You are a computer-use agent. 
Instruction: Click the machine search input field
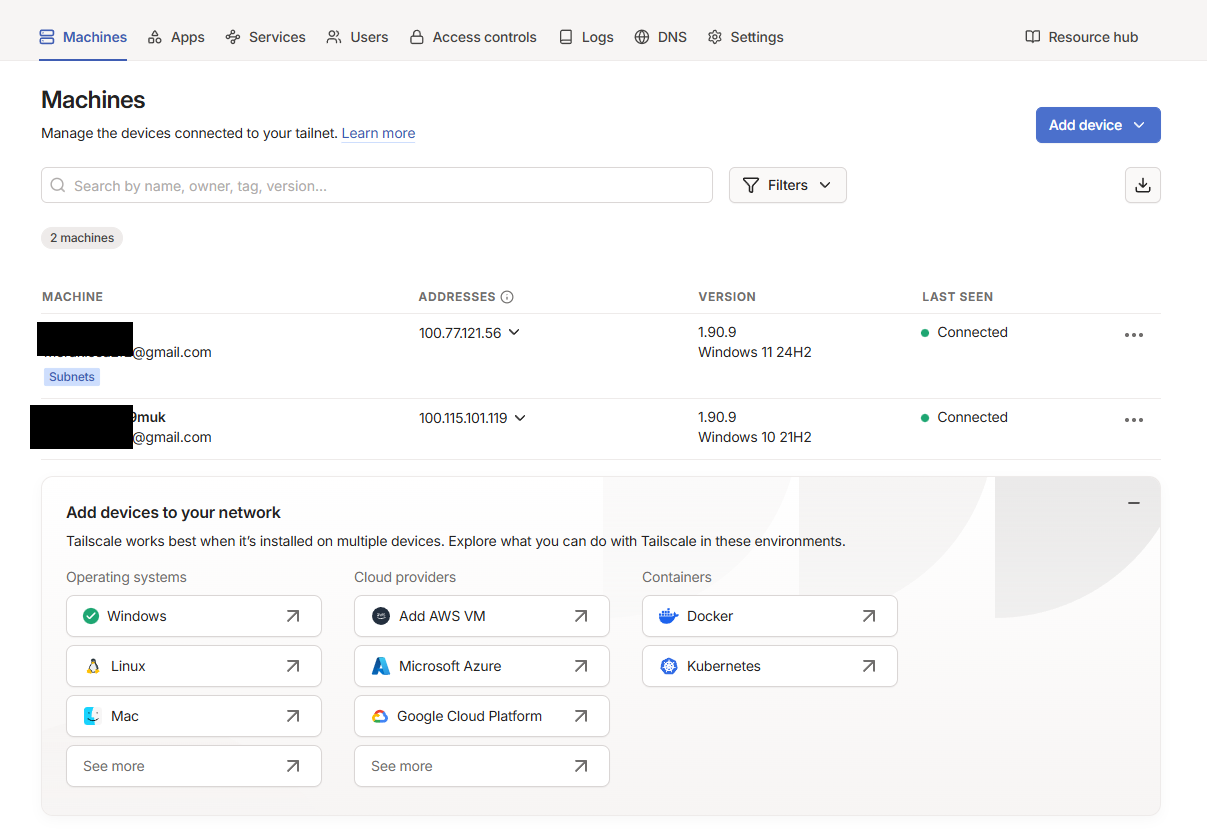pos(376,185)
